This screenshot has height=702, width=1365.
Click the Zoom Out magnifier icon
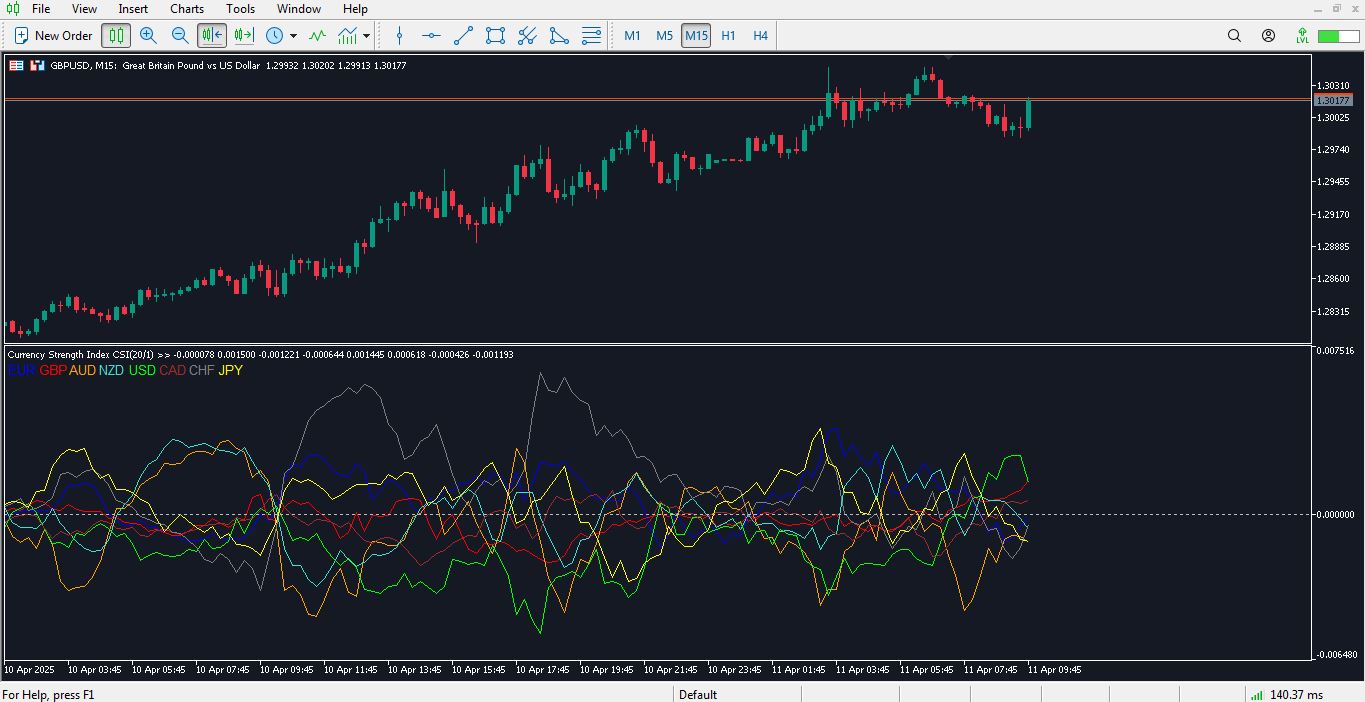coord(181,35)
